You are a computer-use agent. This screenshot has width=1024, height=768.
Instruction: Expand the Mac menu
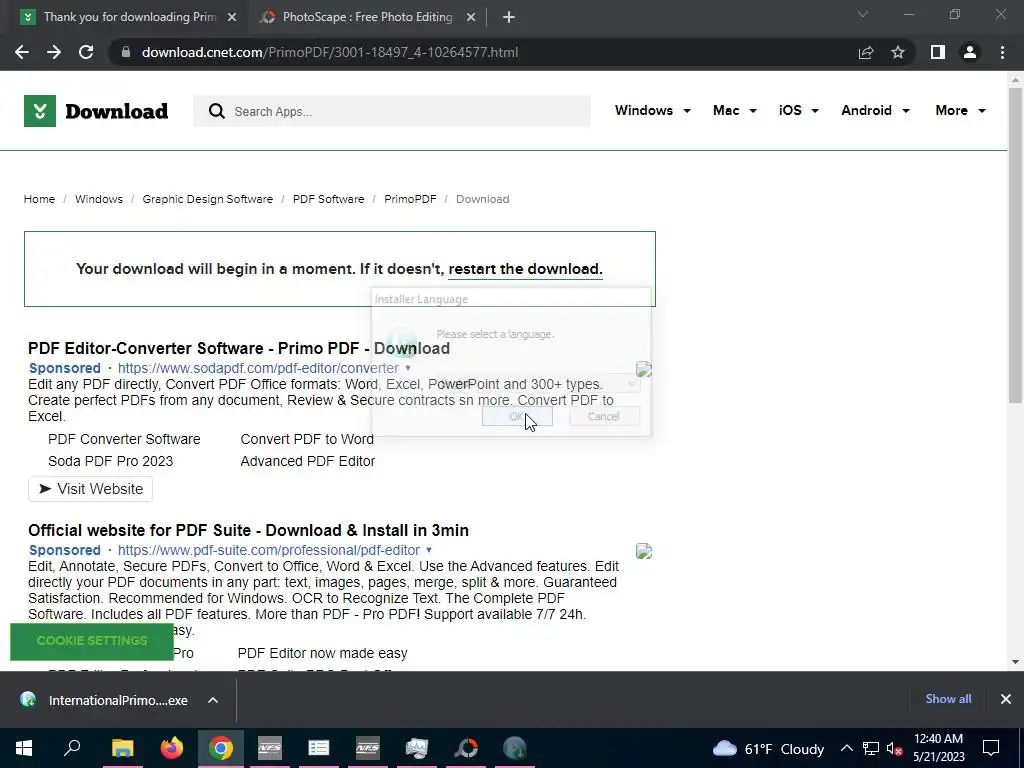pyautogui.click(x=735, y=110)
